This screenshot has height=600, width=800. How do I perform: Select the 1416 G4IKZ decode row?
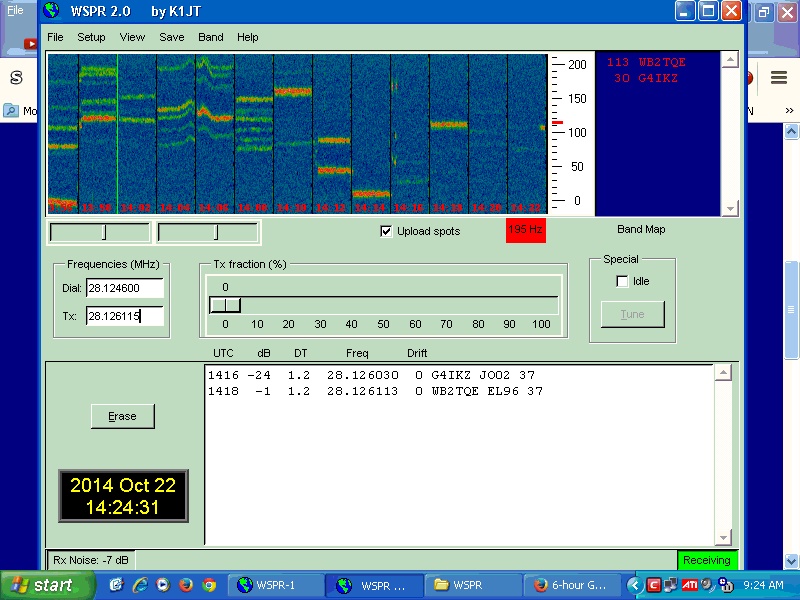click(371, 376)
